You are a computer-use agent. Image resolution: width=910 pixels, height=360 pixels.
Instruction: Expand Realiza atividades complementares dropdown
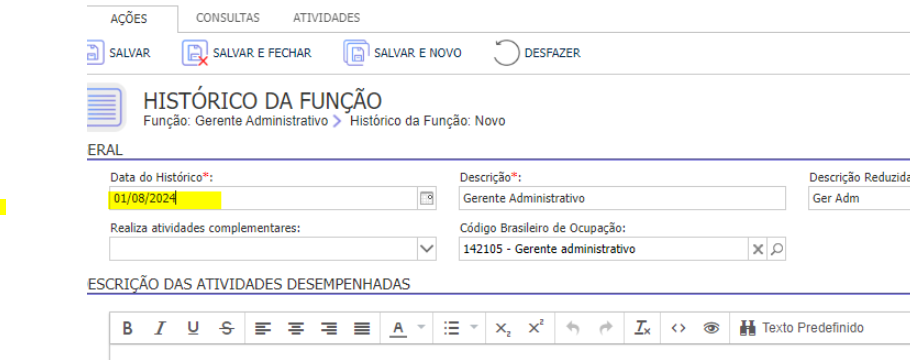point(427,249)
